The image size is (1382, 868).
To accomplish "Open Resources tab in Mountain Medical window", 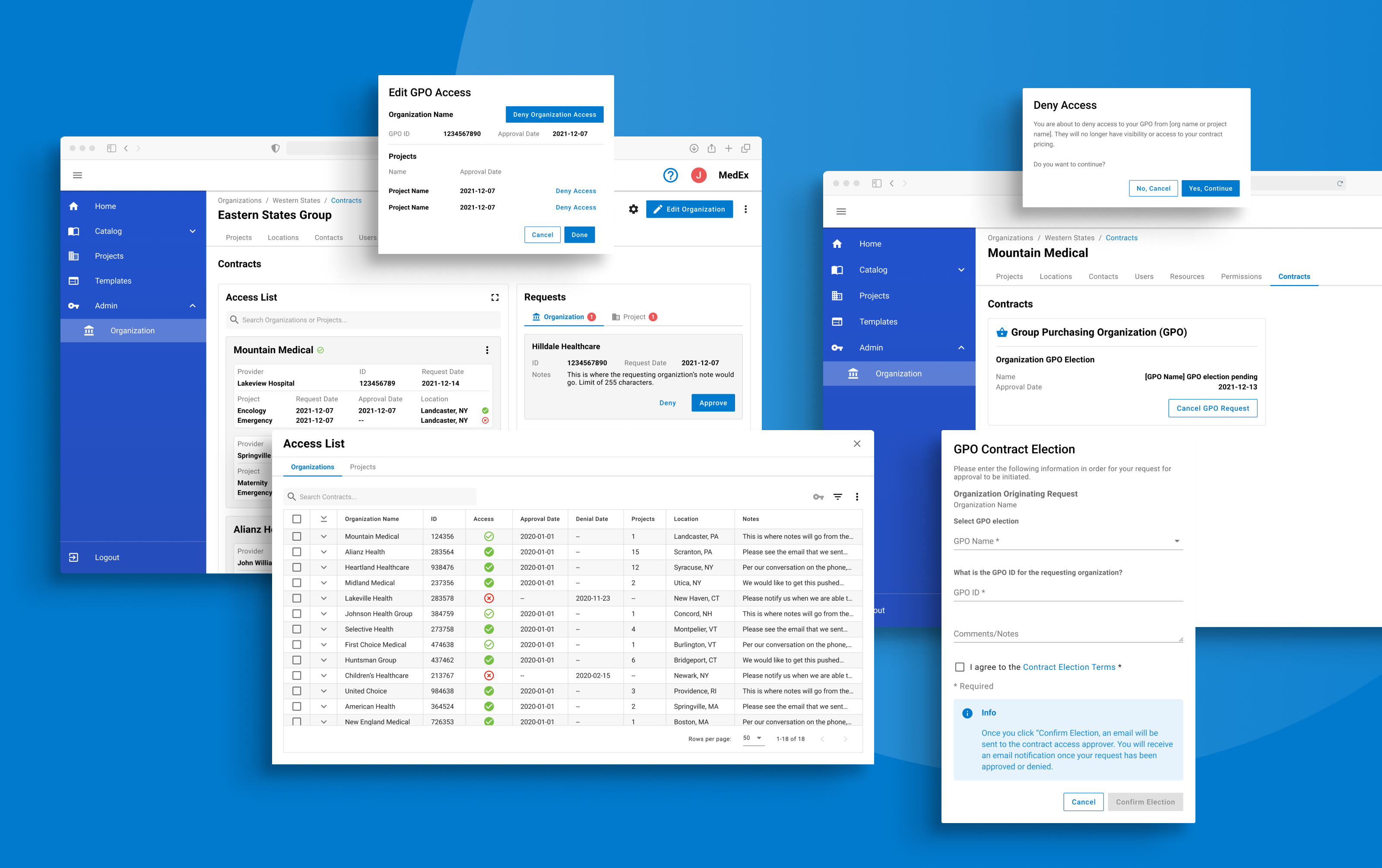I will click(1187, 276).
